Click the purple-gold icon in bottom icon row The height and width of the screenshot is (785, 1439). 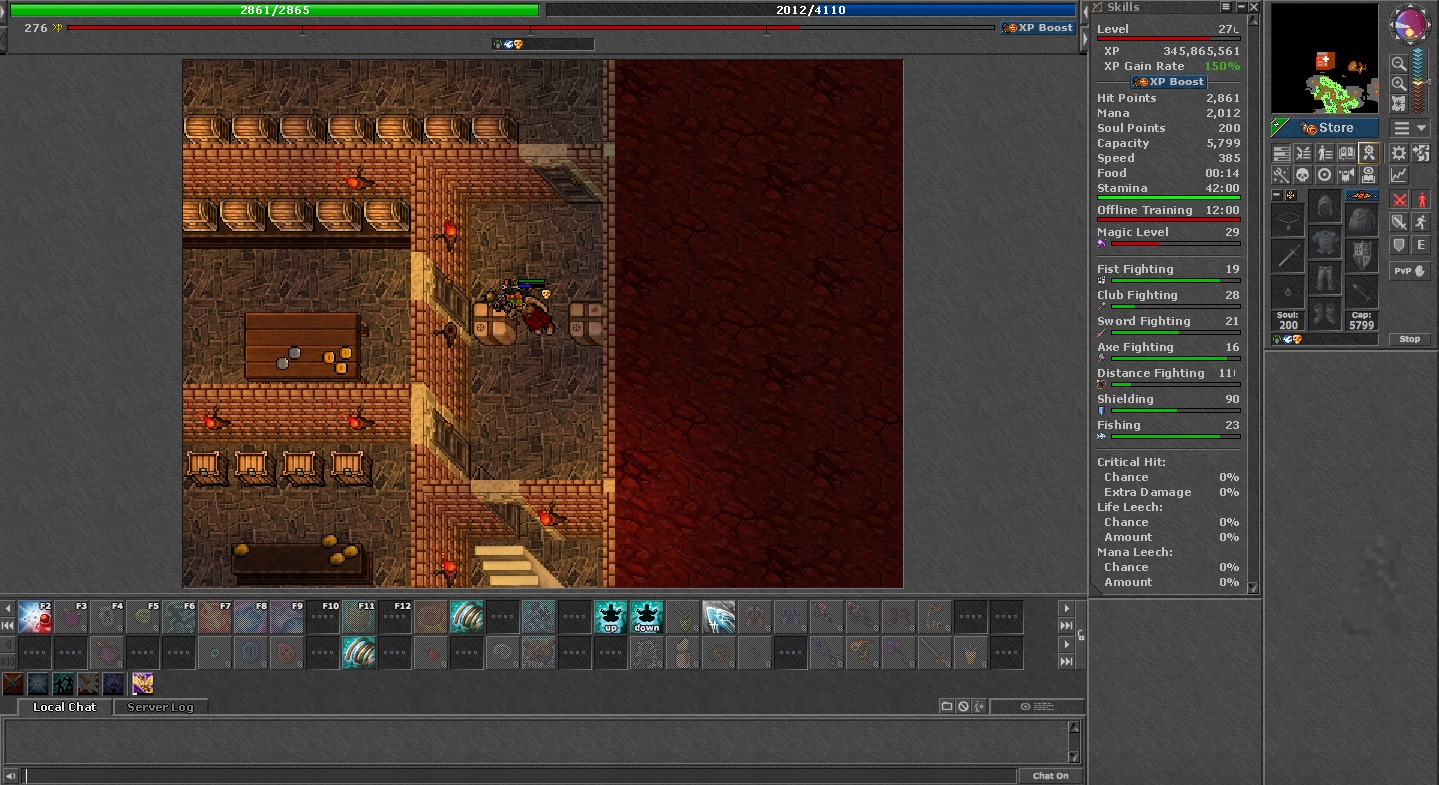pyautogui.click(x=143, y=684)
